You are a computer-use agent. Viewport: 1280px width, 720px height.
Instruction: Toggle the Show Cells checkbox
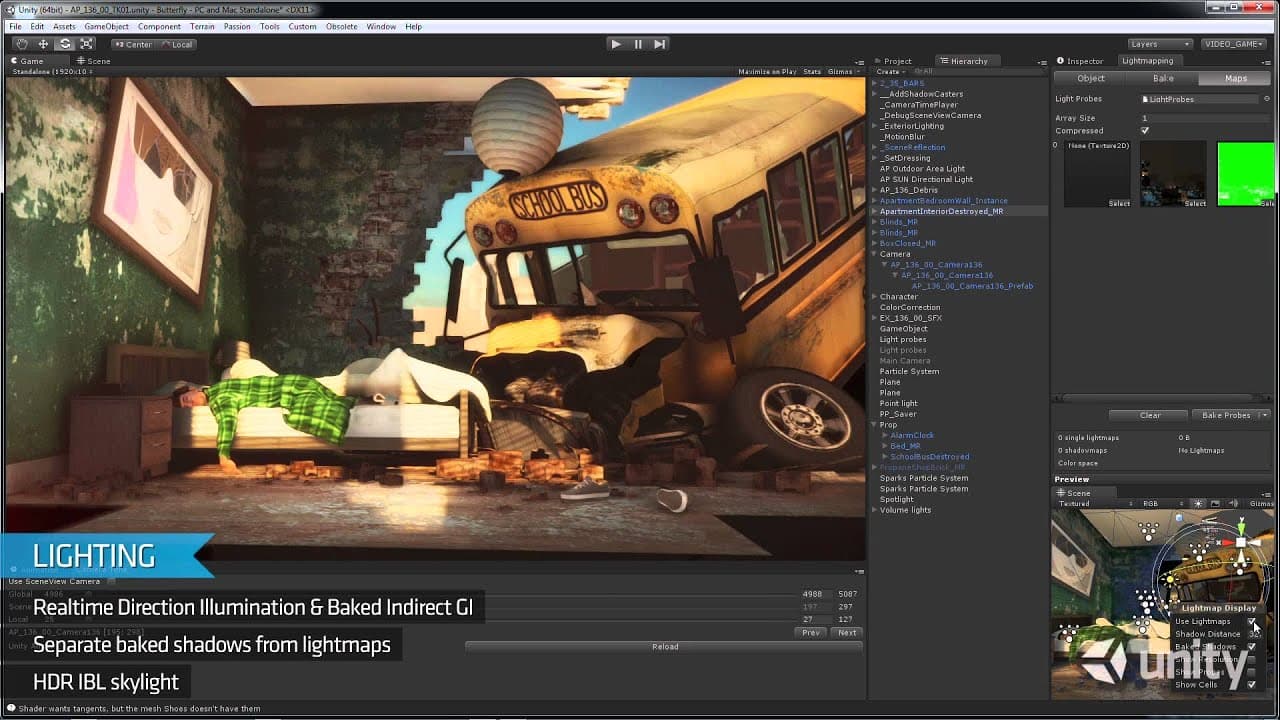tap(1252, 685)
